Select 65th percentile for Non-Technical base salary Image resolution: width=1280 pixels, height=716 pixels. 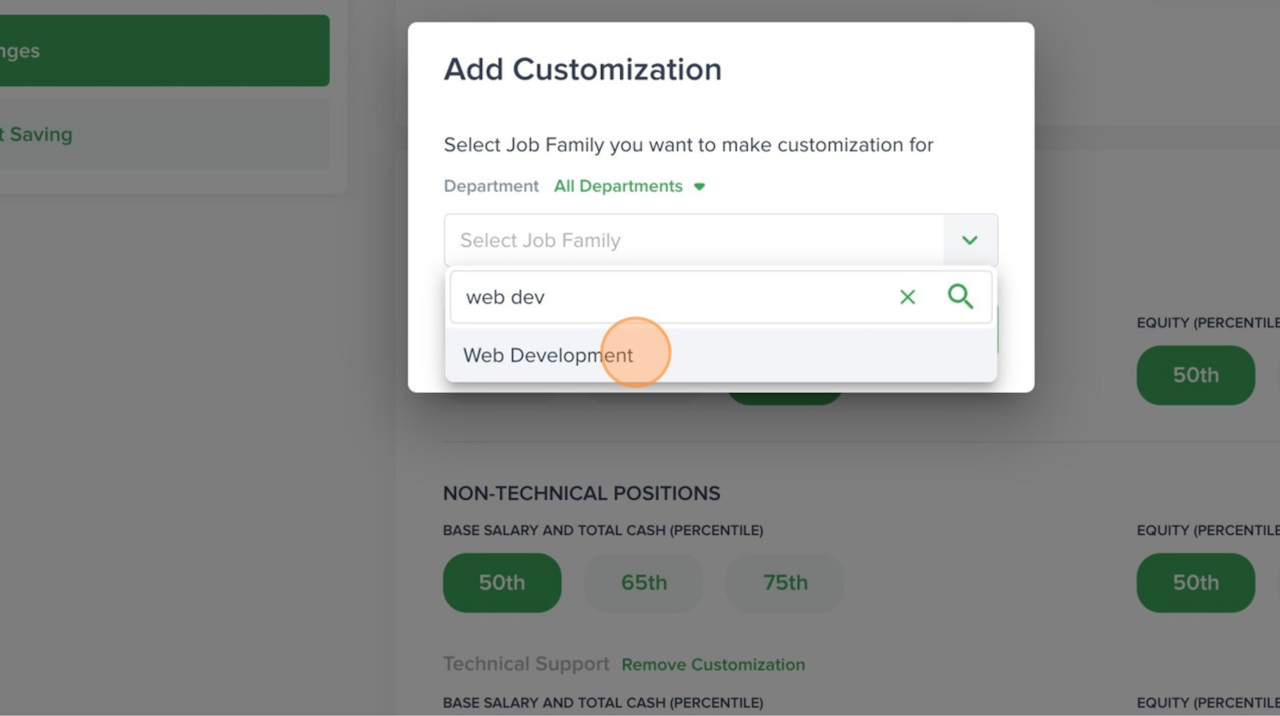[x=643, y=583]
